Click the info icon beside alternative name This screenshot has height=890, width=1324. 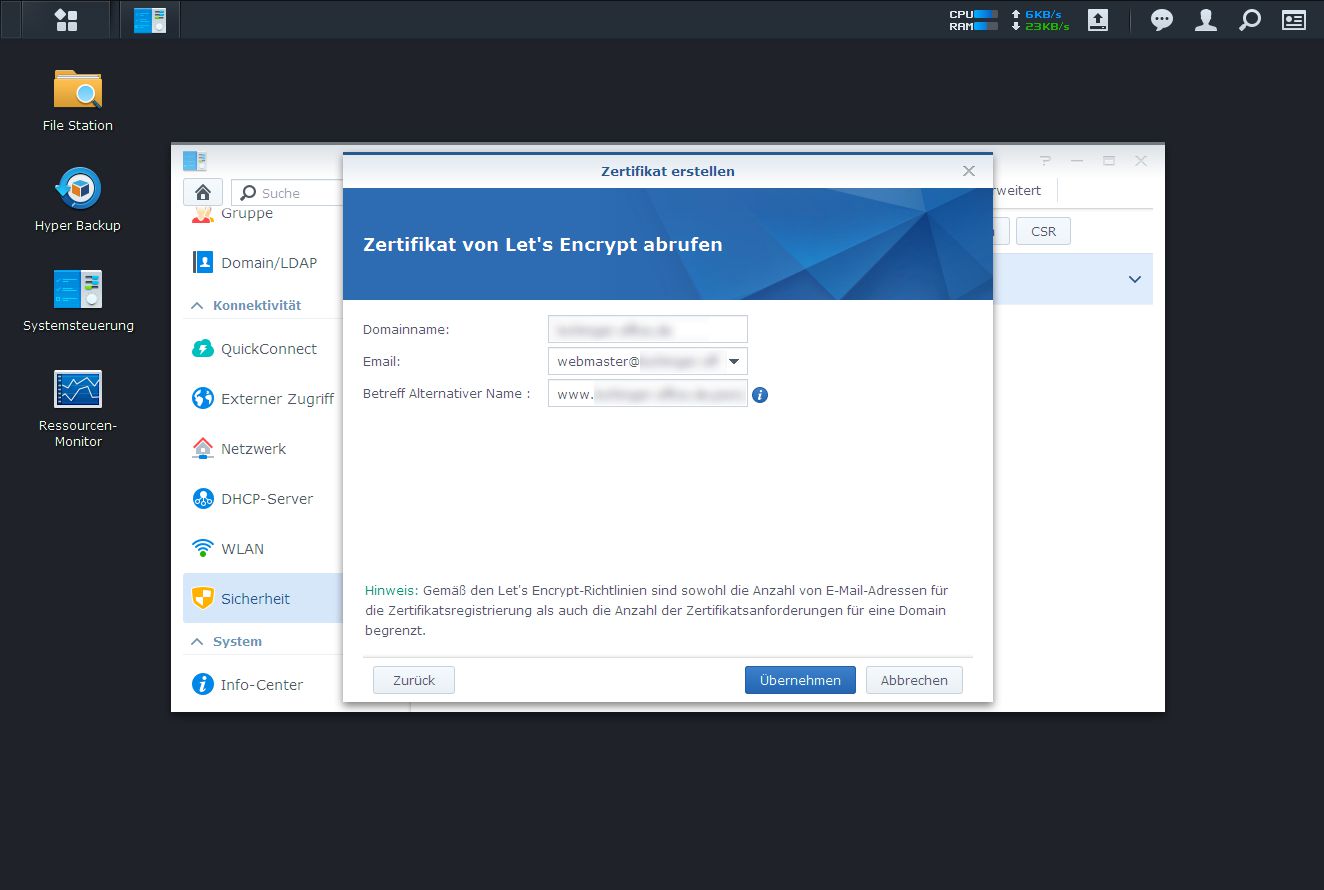[x=760, y=395]
